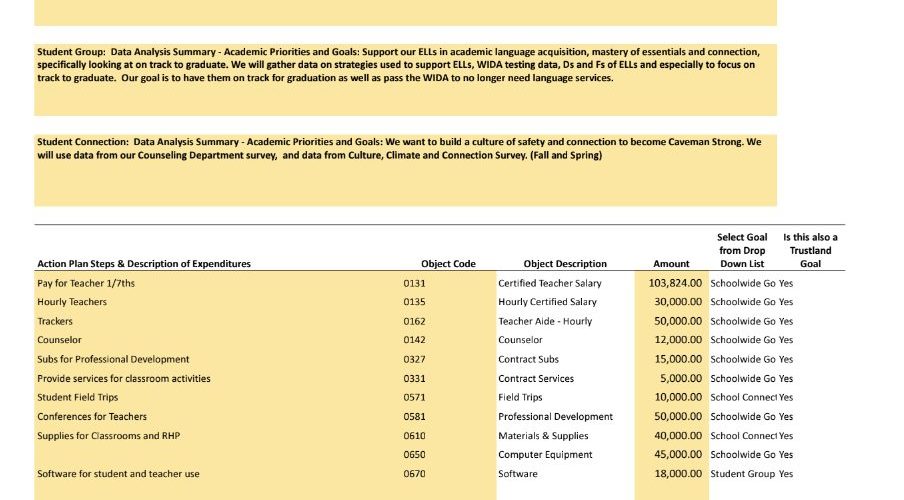
Task: Click the 'Conferences for Teachers' cell
Action: tap(92, 416)
